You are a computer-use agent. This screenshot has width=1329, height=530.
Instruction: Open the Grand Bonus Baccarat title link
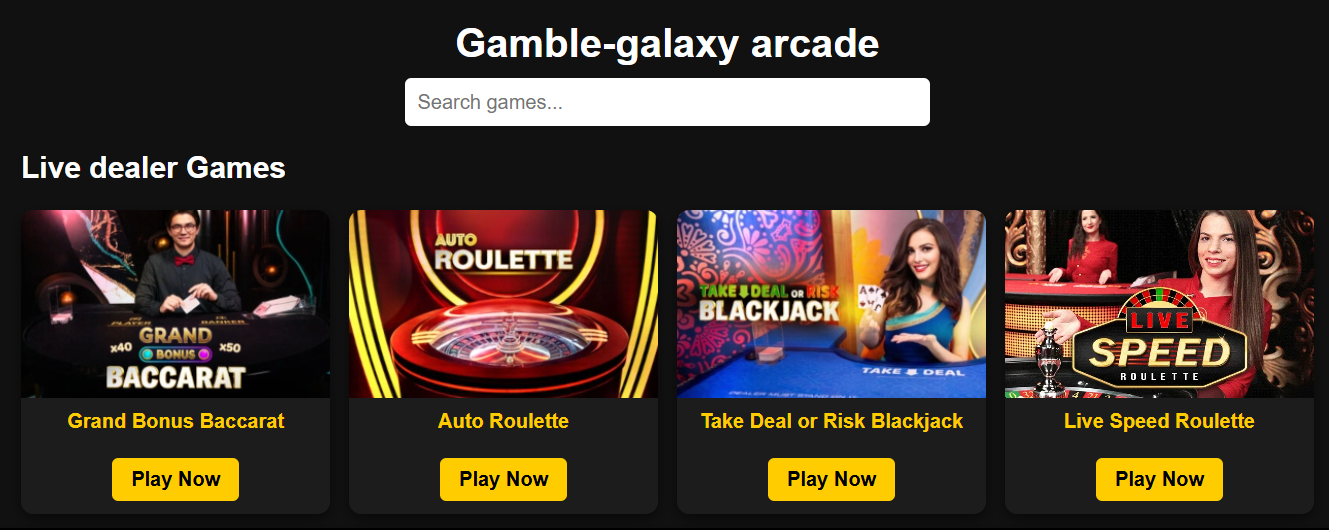tap(176, 421)
